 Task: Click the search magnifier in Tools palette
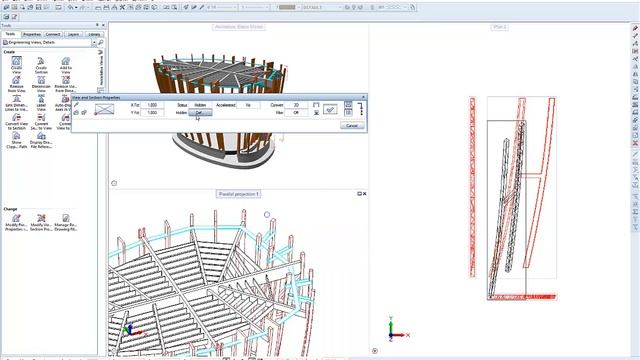click(x=101, y=42)
